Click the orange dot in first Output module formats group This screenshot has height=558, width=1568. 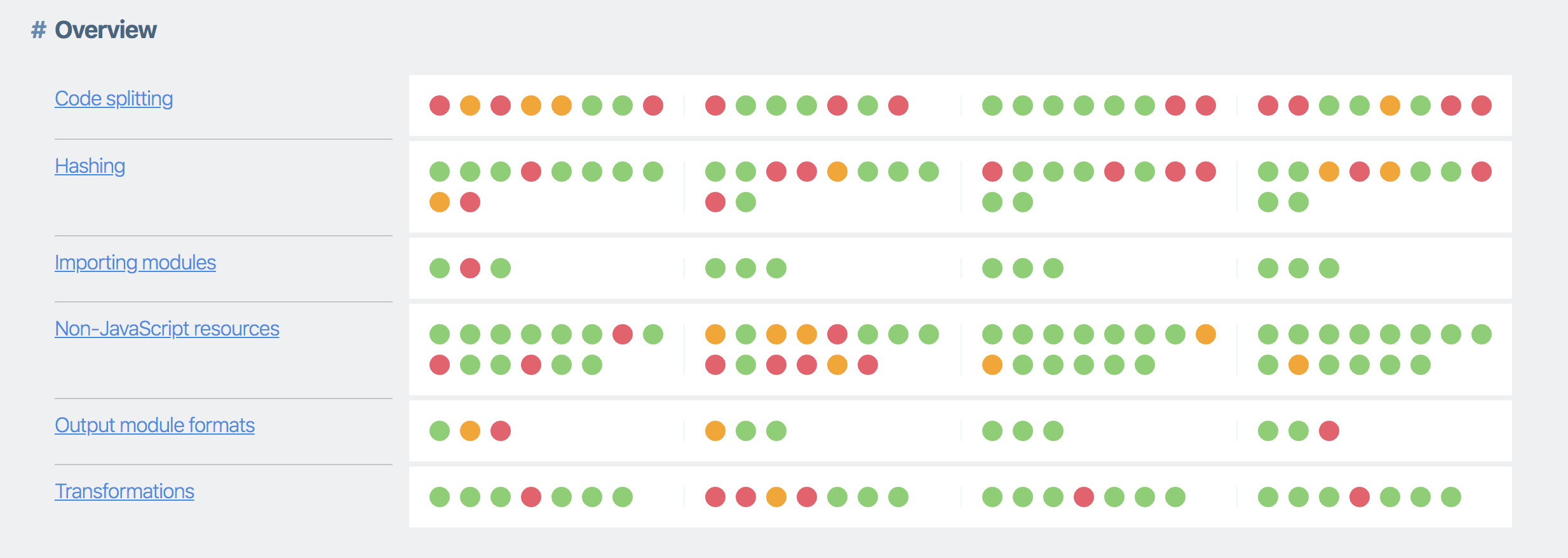[470, 430]
